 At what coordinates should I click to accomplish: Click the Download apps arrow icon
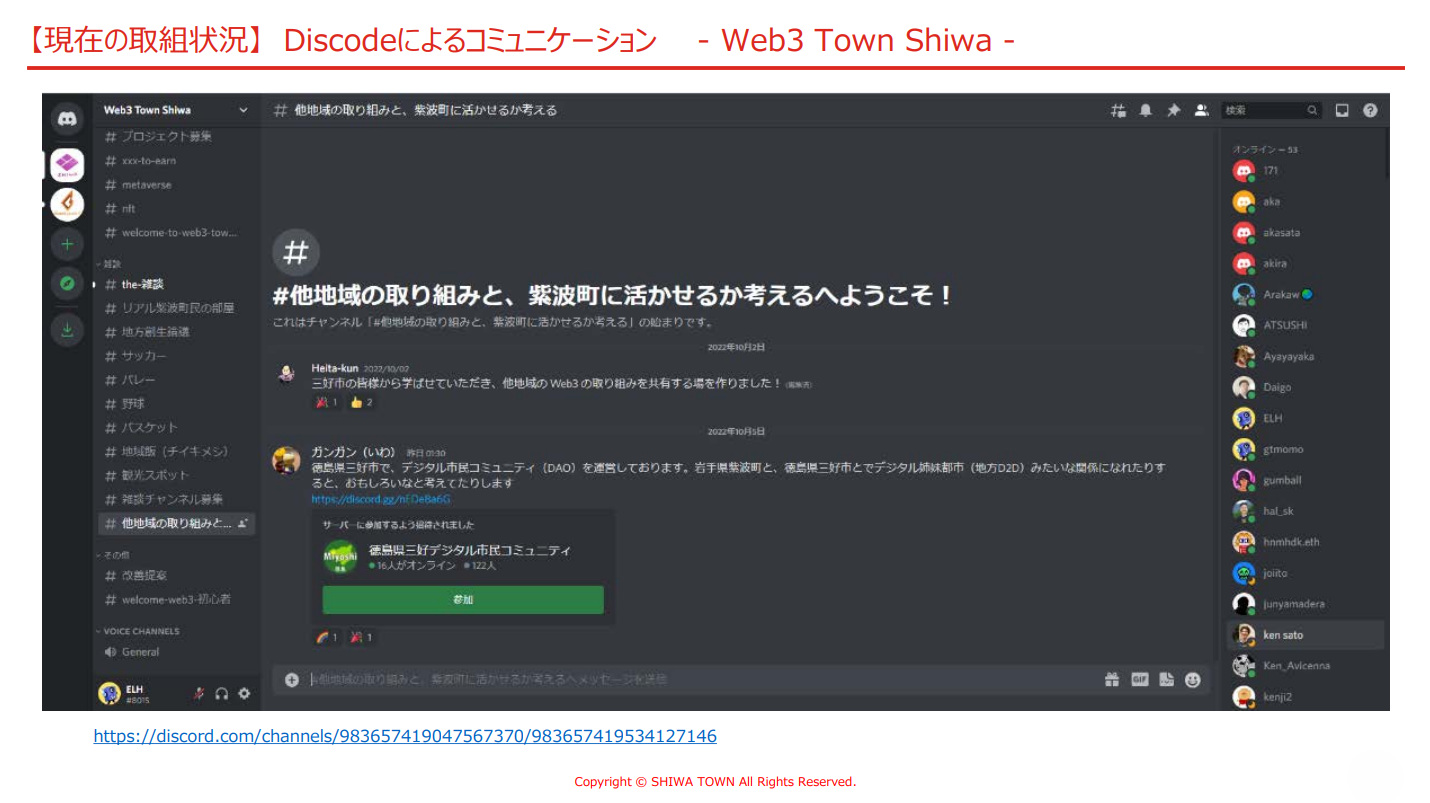pos(67,330)
